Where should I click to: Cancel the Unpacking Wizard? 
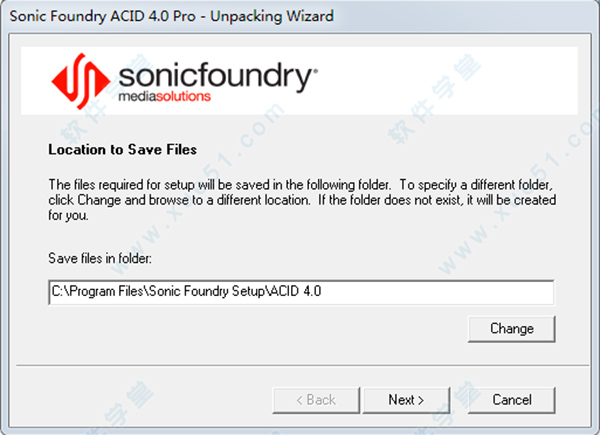[511, 399]
